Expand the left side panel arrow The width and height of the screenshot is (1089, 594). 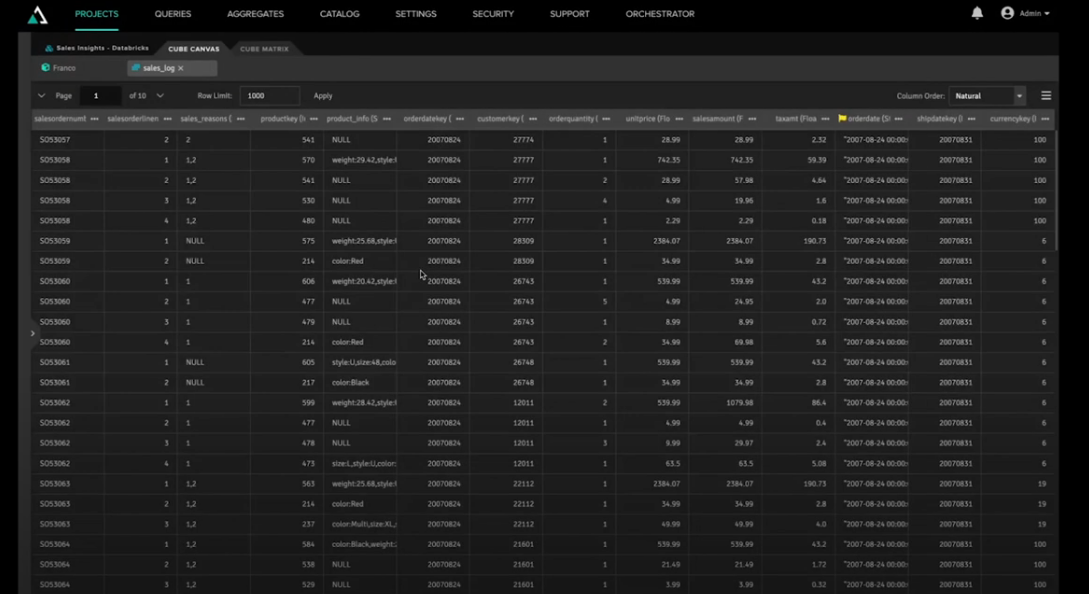33,333
